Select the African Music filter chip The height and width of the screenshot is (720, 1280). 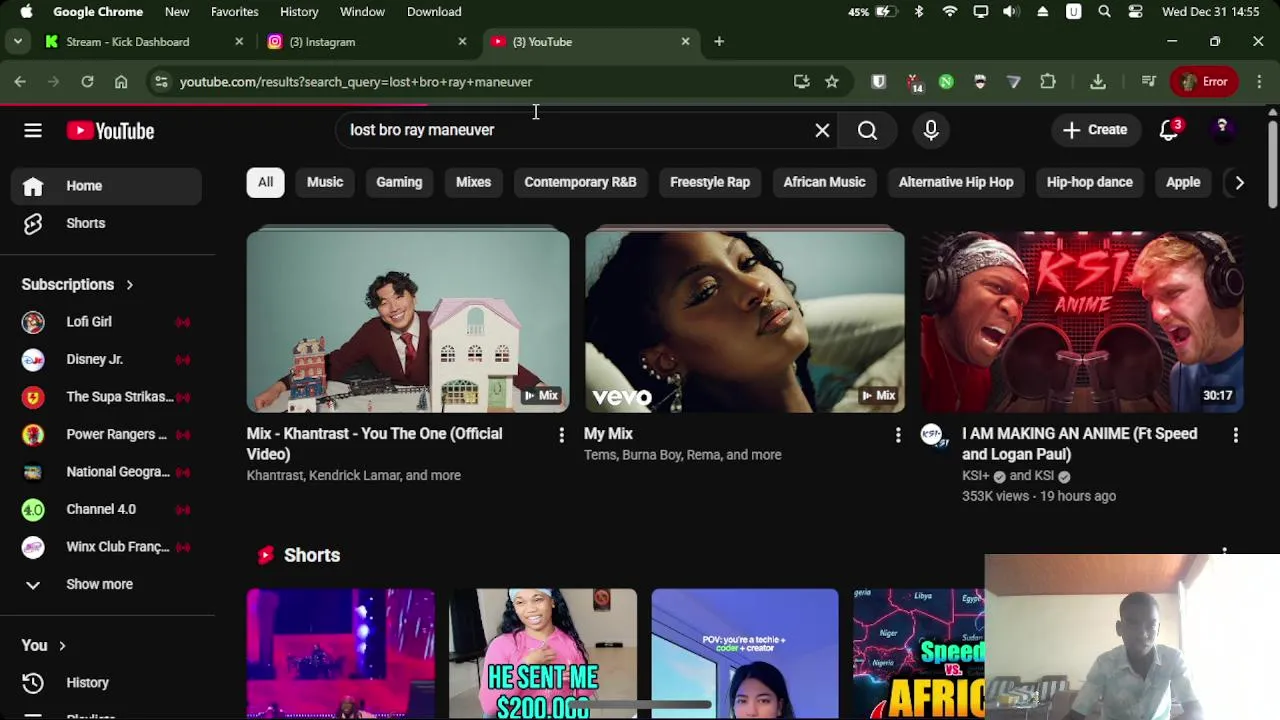824,182
